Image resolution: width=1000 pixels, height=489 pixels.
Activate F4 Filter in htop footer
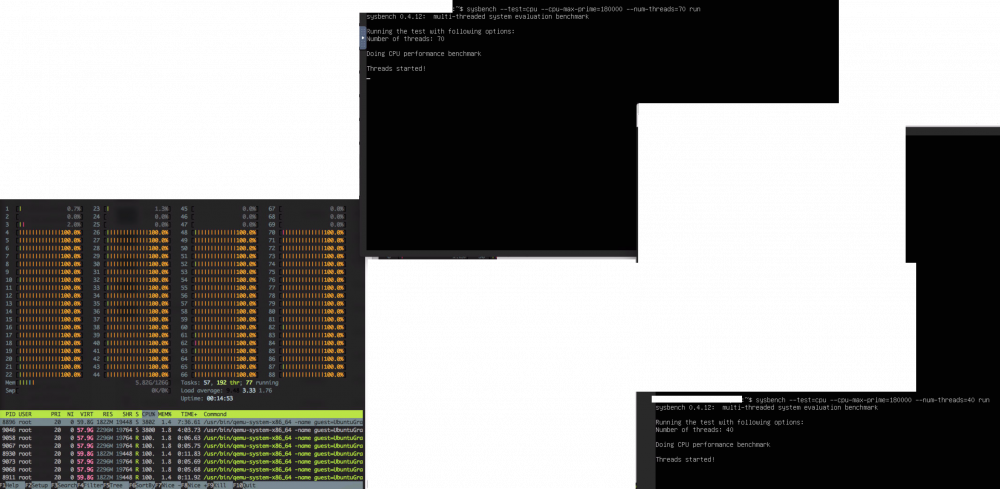click(x=91, y=485)
